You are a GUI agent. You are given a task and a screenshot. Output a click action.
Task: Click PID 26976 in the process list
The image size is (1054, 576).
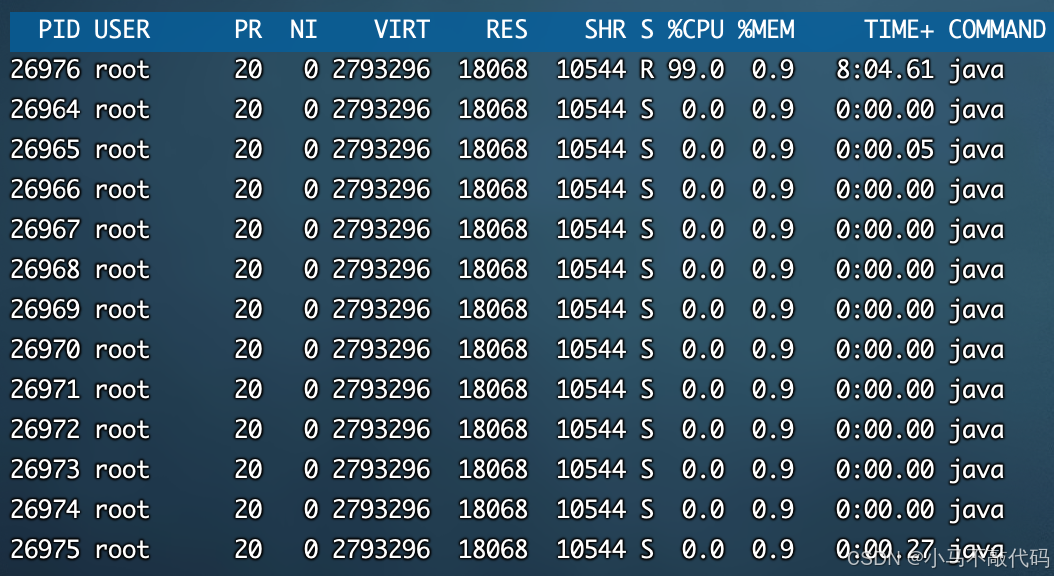45,70
